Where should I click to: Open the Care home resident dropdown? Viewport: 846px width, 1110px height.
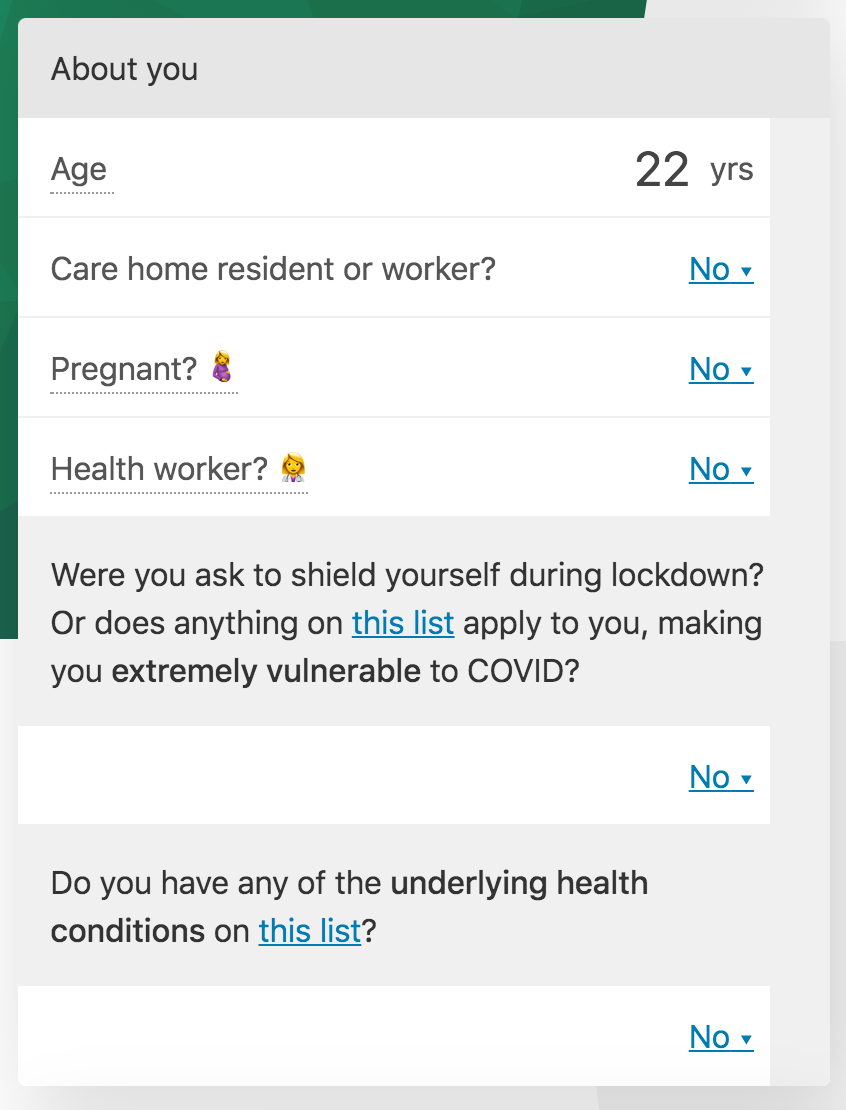tap(721, 269)
